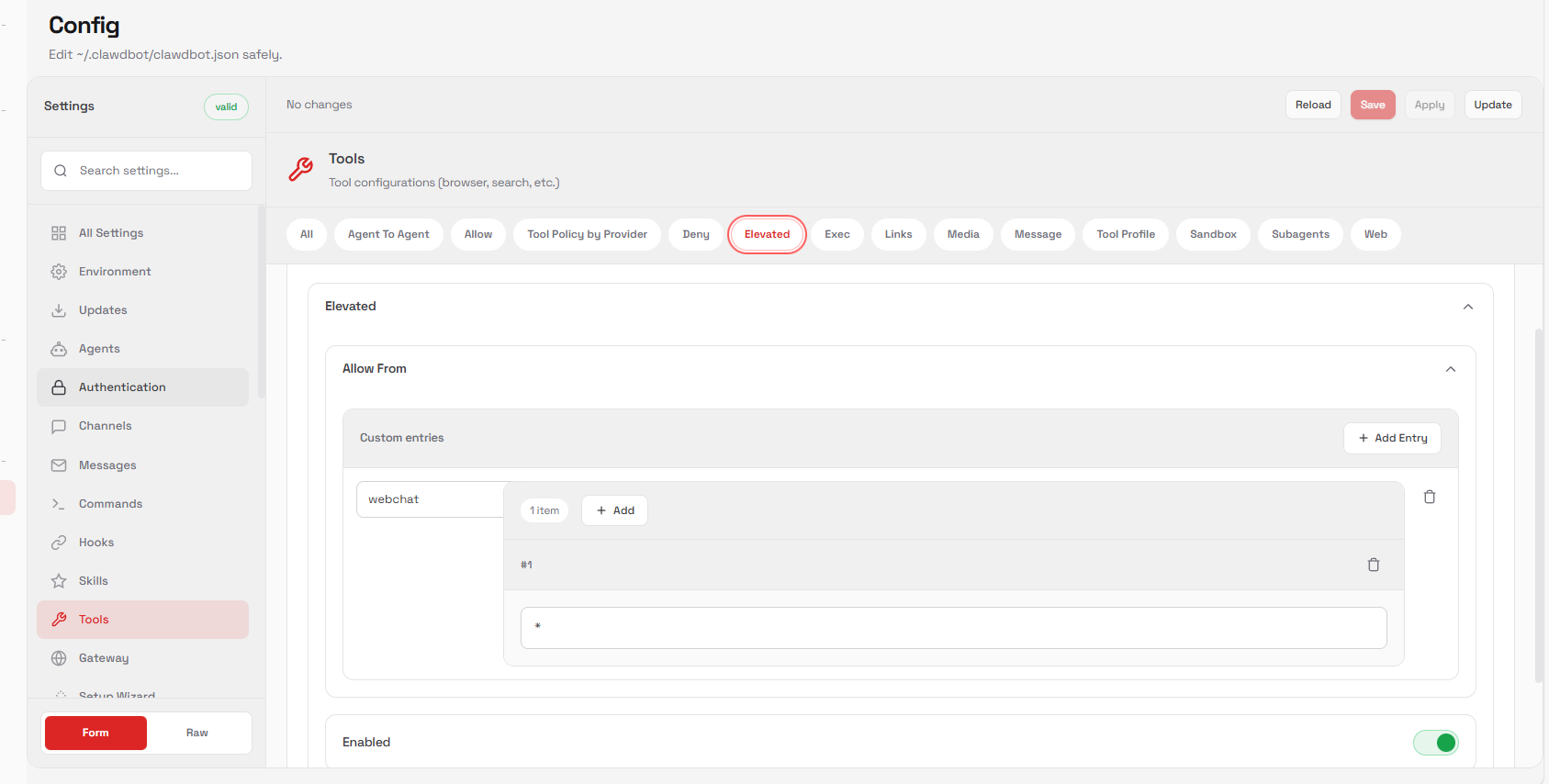Click the 1 item count badge

point(544,510)
